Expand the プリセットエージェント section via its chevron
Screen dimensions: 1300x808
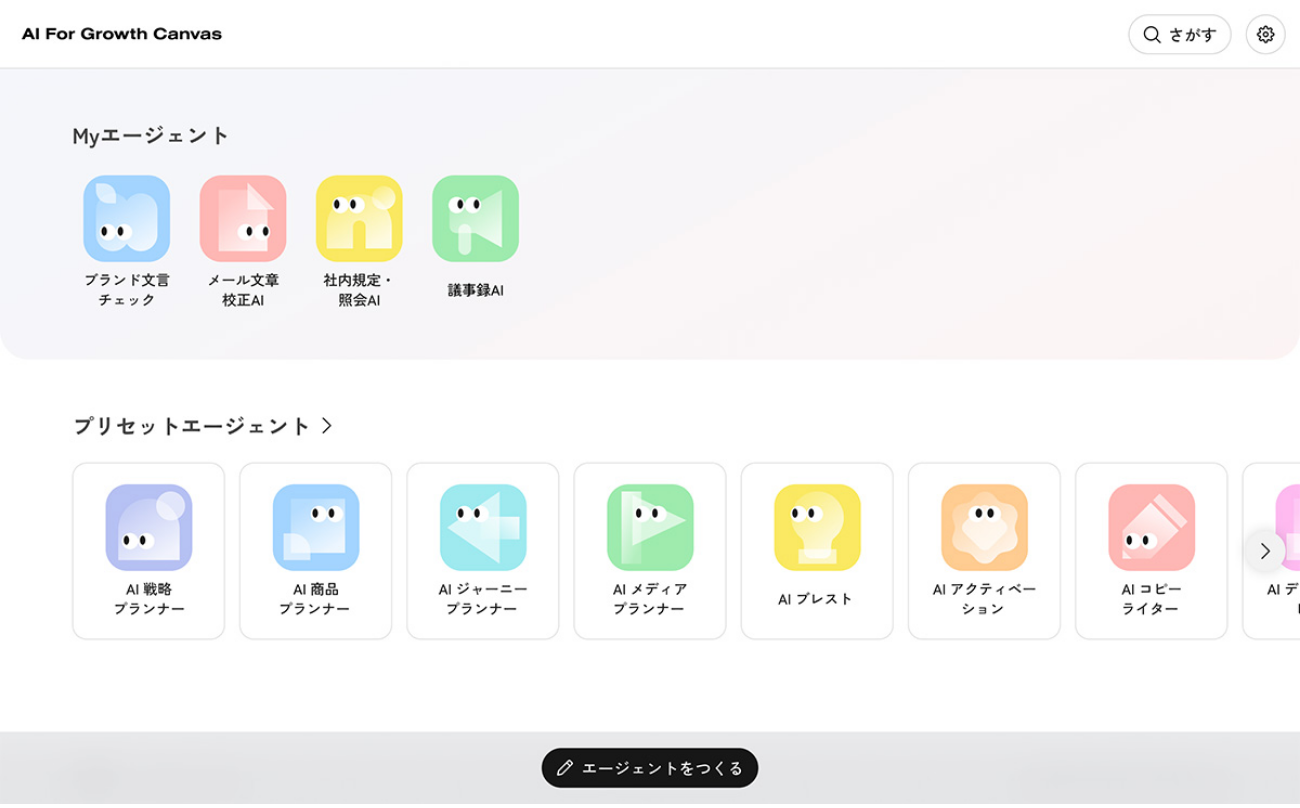click(328, 424)
